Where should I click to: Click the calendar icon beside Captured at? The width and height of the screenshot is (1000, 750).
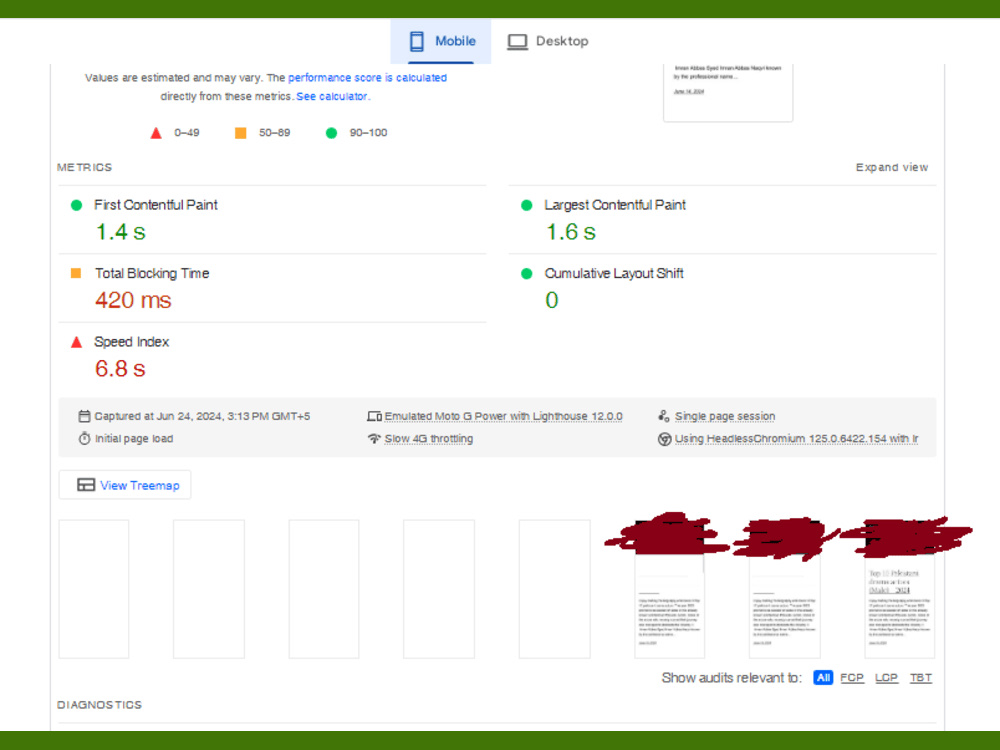click(84, 416)
